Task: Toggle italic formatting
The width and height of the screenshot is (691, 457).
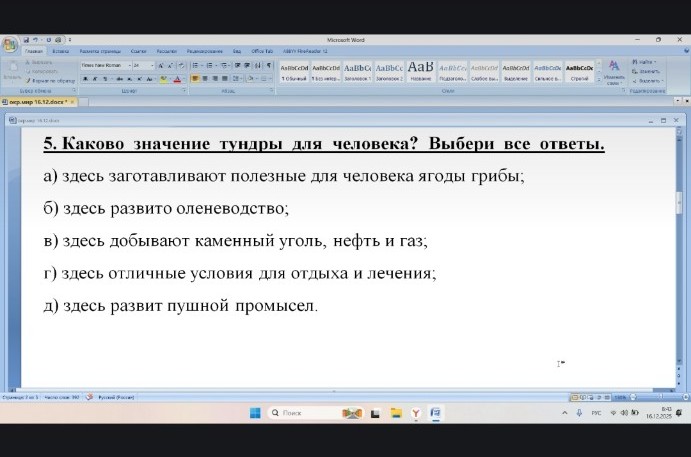Action: 95,79
